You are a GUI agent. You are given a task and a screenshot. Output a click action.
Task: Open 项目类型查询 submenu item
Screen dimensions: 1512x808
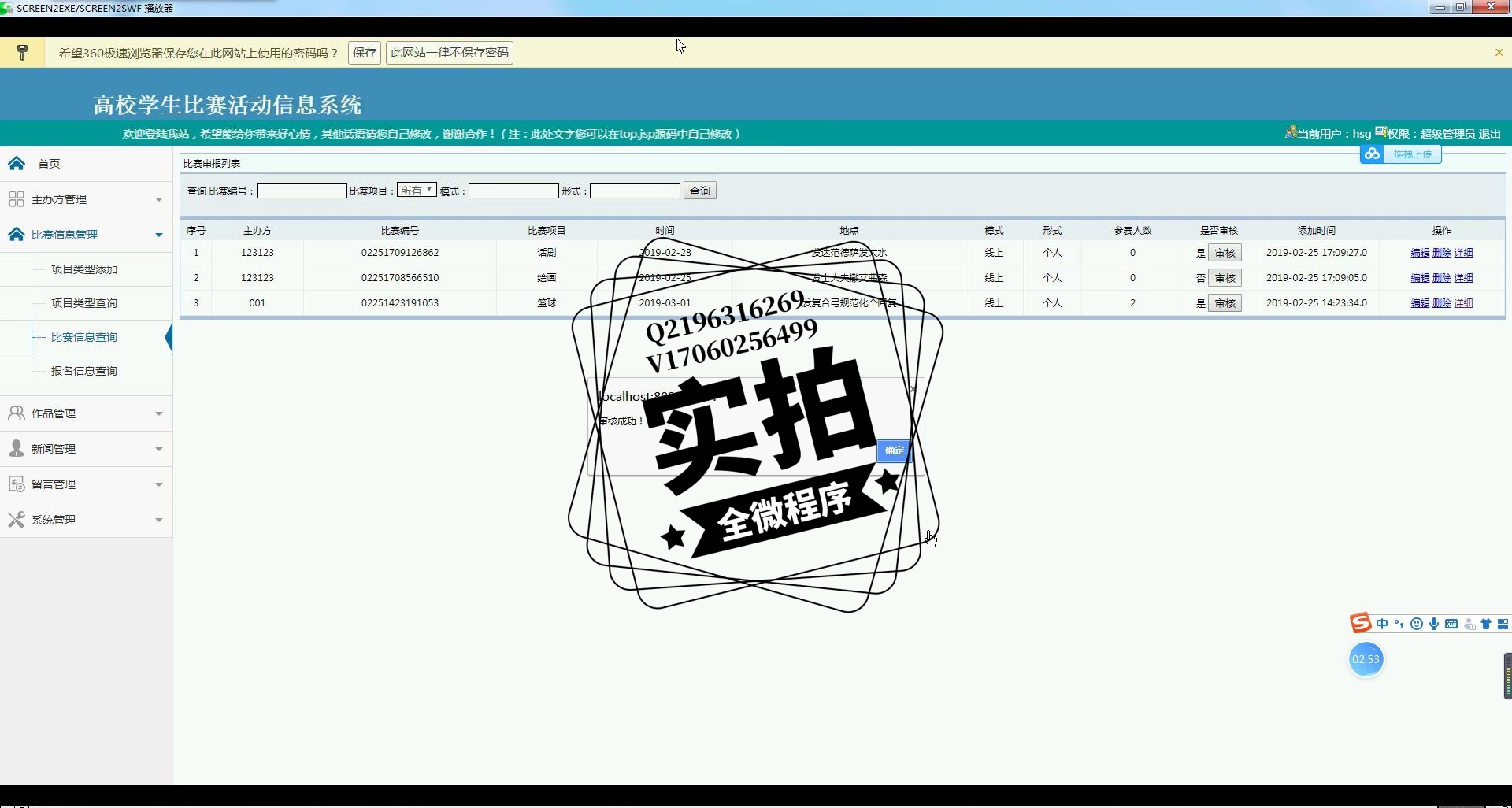84,303
